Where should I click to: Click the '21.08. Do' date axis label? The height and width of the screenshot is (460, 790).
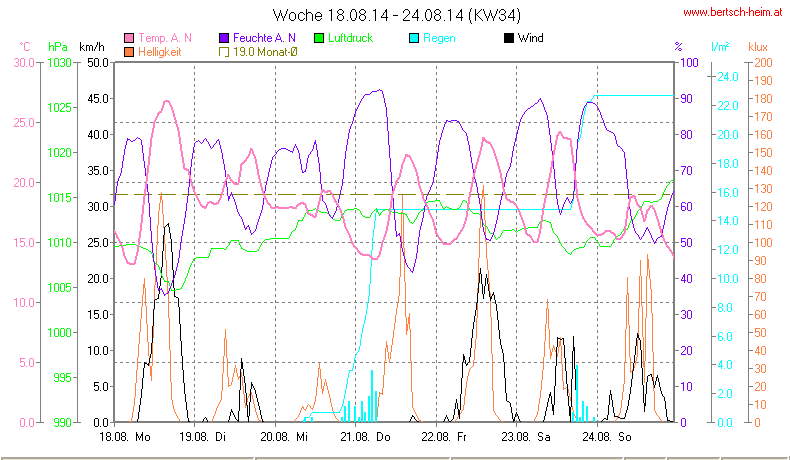tap(365, 437)
